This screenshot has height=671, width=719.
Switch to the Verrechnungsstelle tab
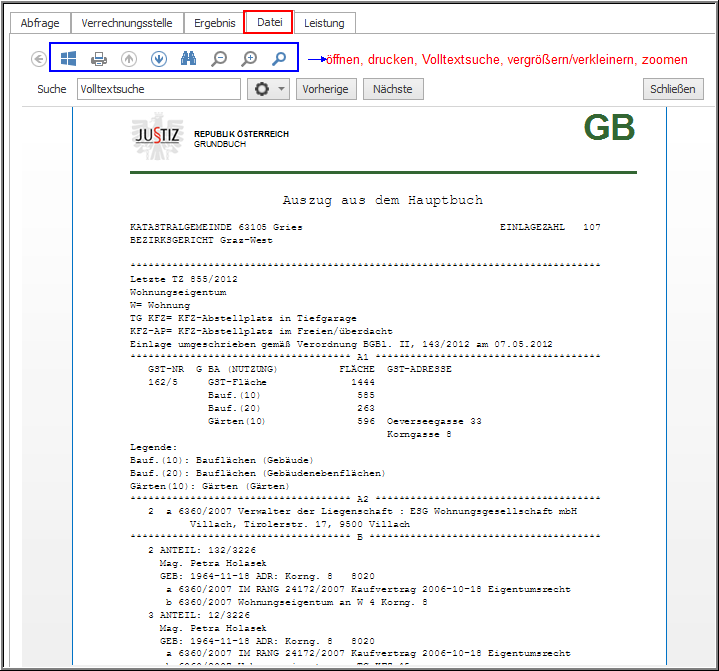pyautogui.click(x=127, y=23)
